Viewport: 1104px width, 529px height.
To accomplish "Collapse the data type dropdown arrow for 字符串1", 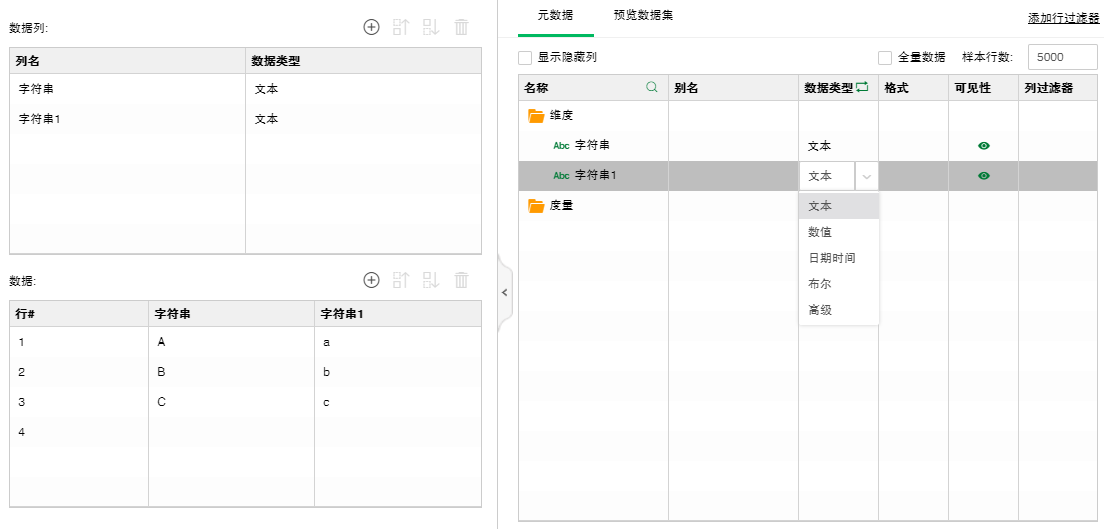I will [x=866, y=176].
